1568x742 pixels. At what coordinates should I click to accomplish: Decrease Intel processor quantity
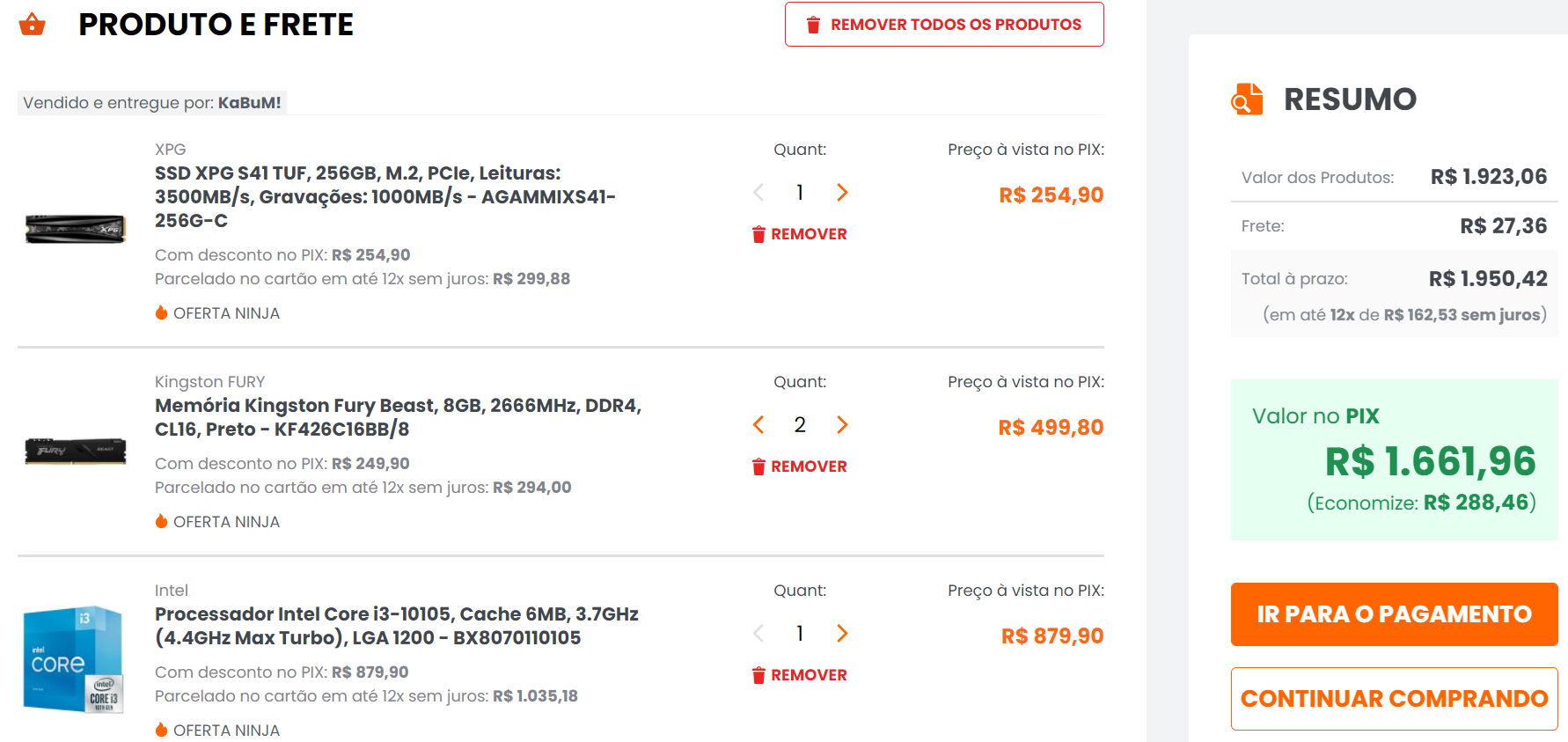(x=758, y=633)
